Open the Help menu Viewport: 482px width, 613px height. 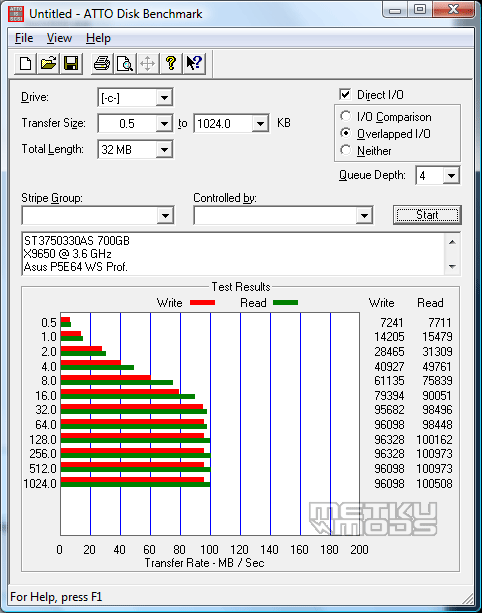98,38
